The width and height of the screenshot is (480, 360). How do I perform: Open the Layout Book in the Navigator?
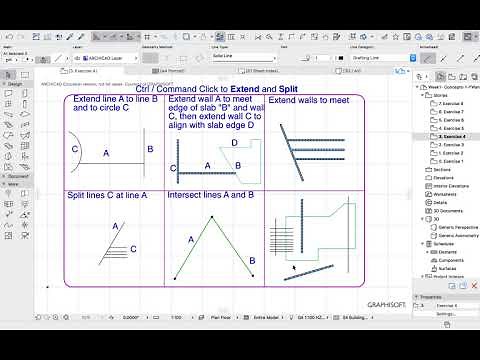click(463, 77)
